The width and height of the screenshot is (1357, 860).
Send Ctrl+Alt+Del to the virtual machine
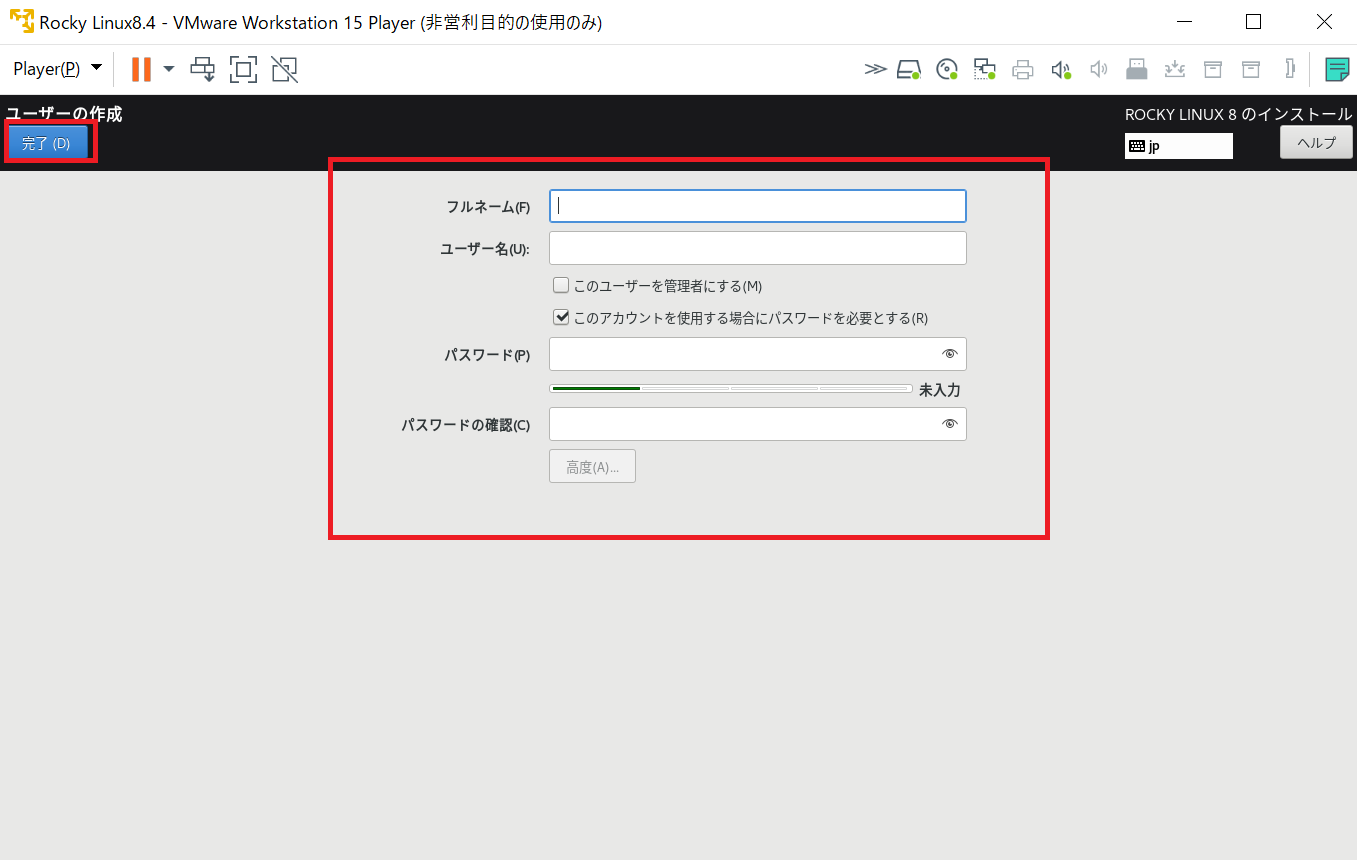[203, 69]
